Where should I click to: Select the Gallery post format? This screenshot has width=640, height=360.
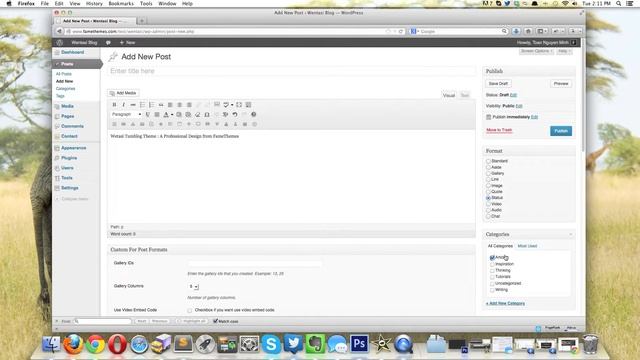point(488,173)
